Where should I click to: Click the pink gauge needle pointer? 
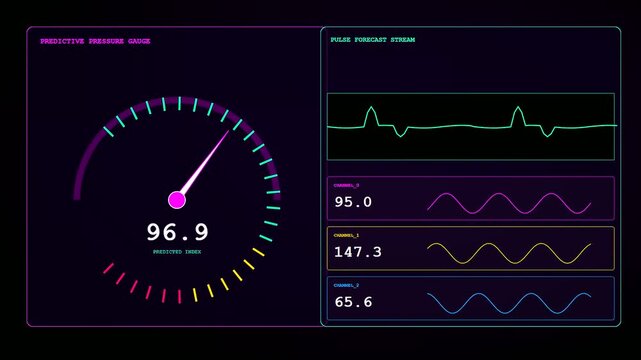pyautogui.click(x=204, y=163)
